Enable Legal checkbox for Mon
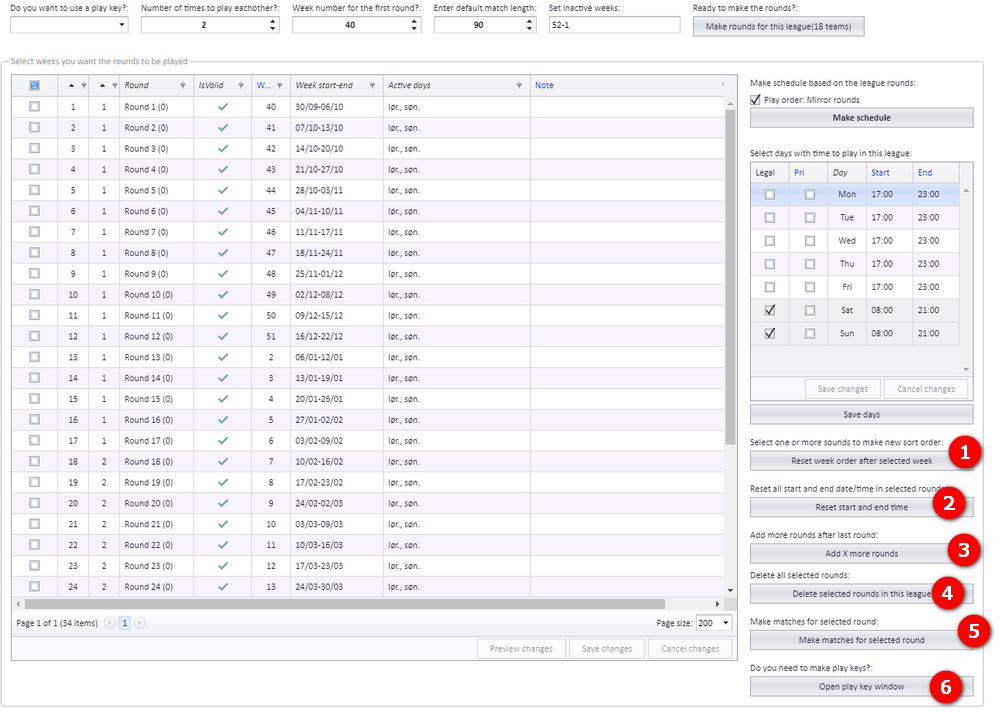 pos(770,195)
